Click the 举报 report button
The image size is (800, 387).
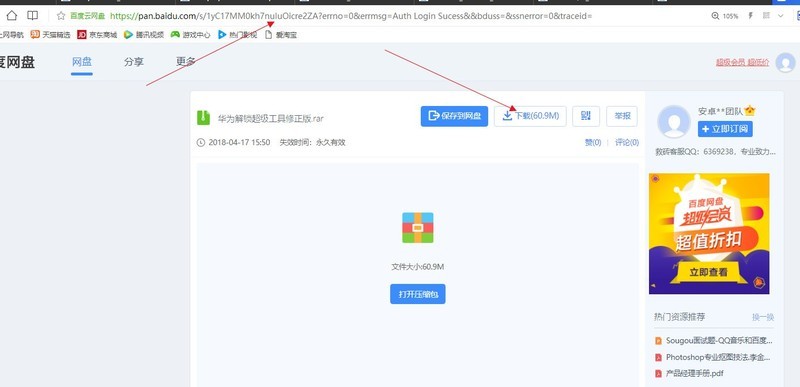(x=622, y=116)
